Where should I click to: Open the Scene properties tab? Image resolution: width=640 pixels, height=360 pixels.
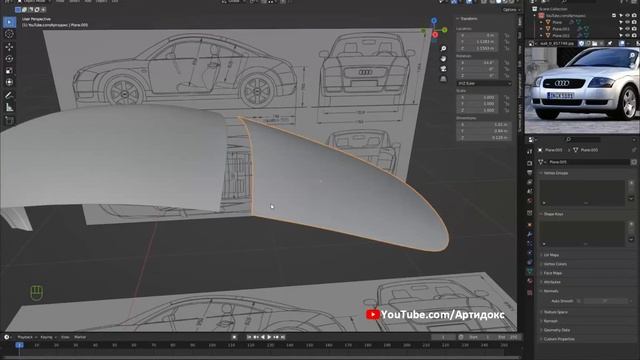pos(529,191)
